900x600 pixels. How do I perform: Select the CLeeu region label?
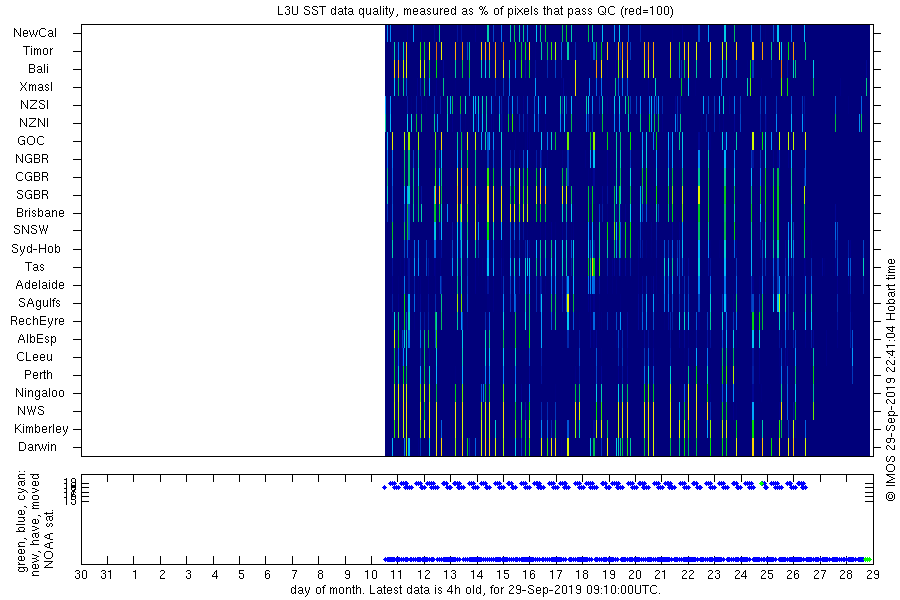[34, 357]
